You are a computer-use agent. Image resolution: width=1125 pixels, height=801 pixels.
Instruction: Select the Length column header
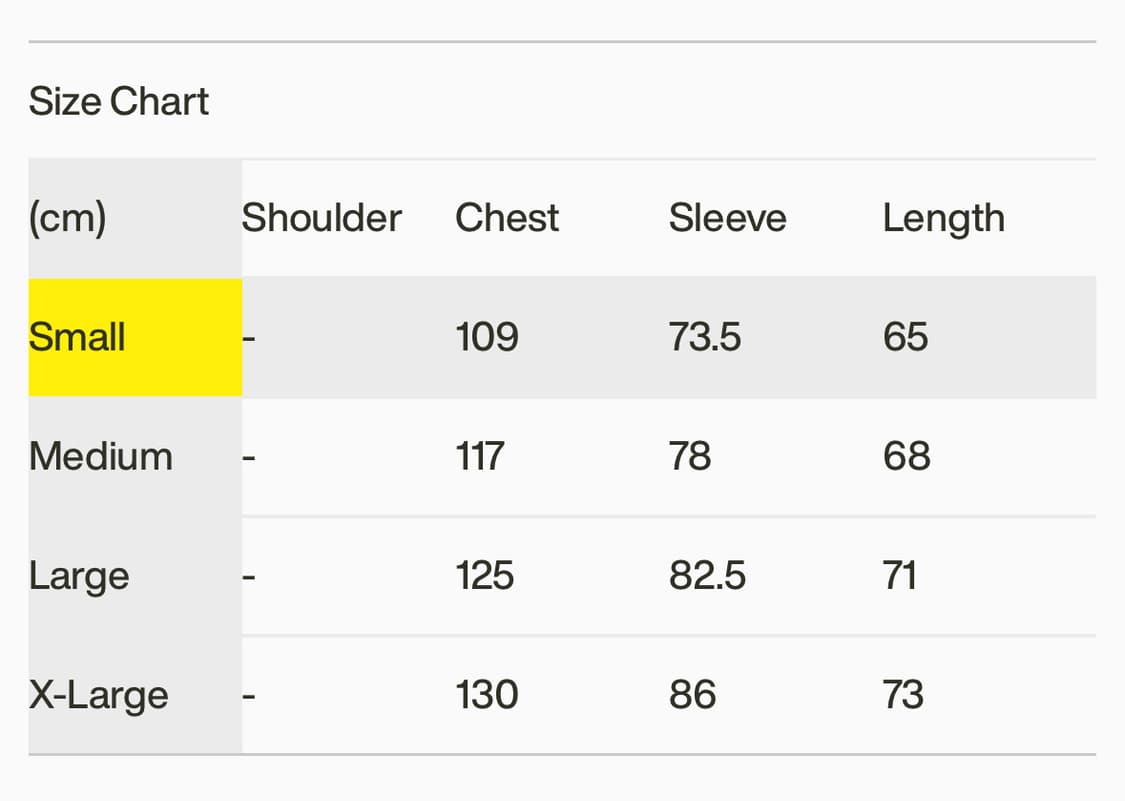click(943, 218)
